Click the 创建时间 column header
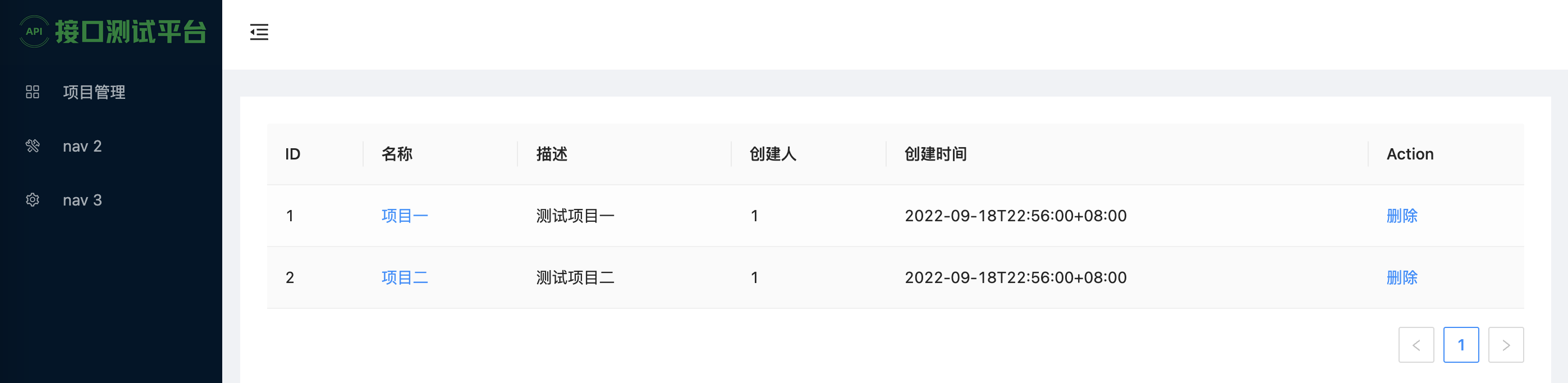Screen dimensions: 1568x383 coord(936,154)
